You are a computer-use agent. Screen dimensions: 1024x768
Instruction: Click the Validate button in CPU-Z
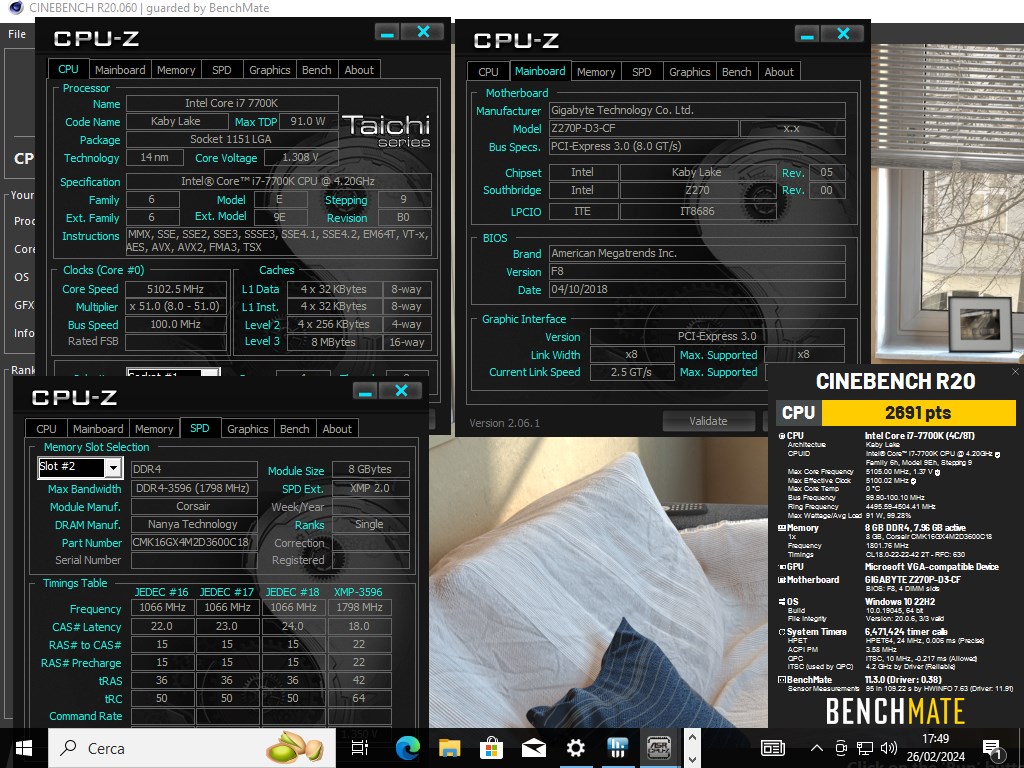pyautogui.click(x=708, y=421)
